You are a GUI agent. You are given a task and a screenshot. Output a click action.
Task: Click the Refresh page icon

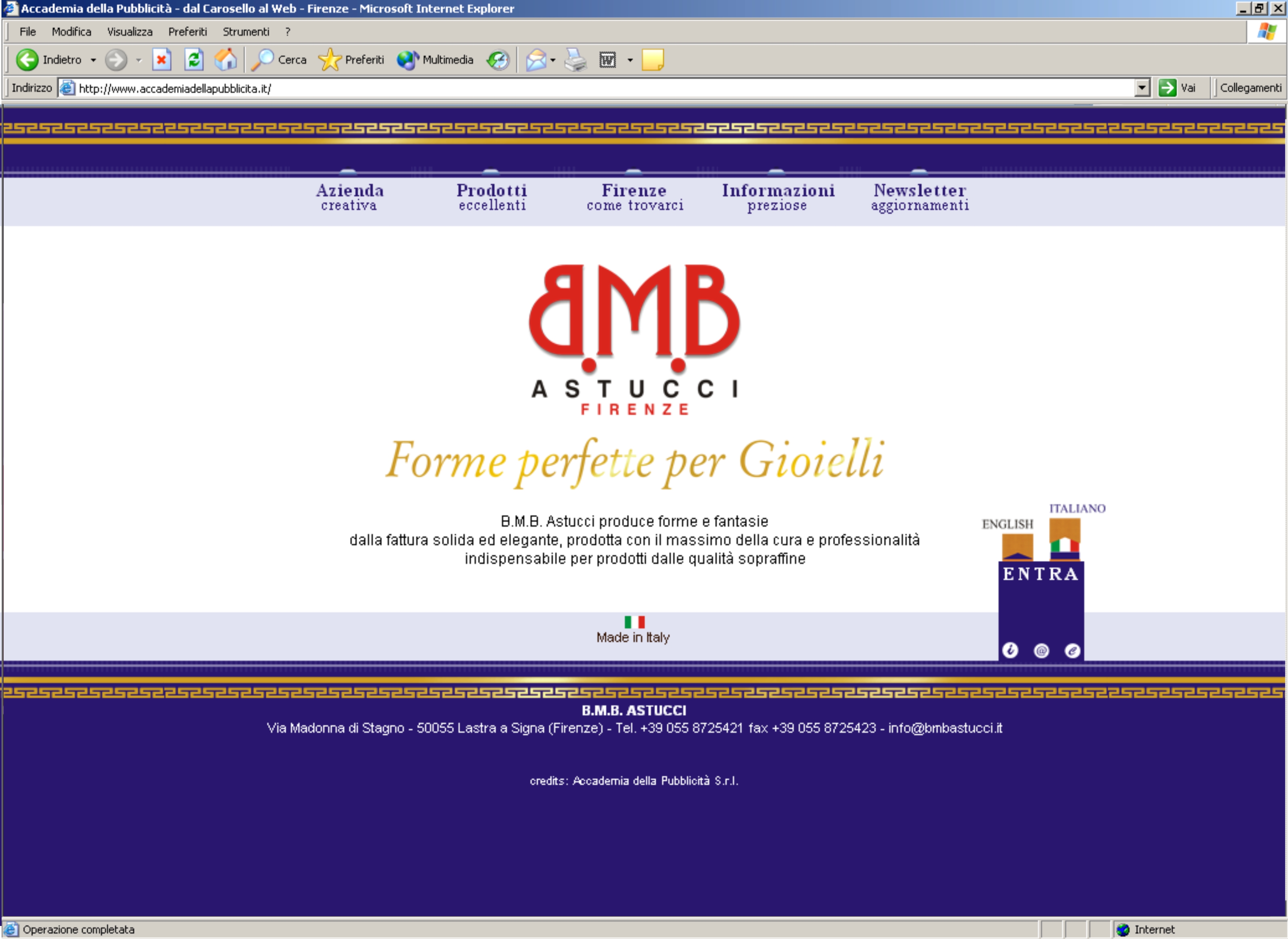pyautogui.click(x=194, y=60)
